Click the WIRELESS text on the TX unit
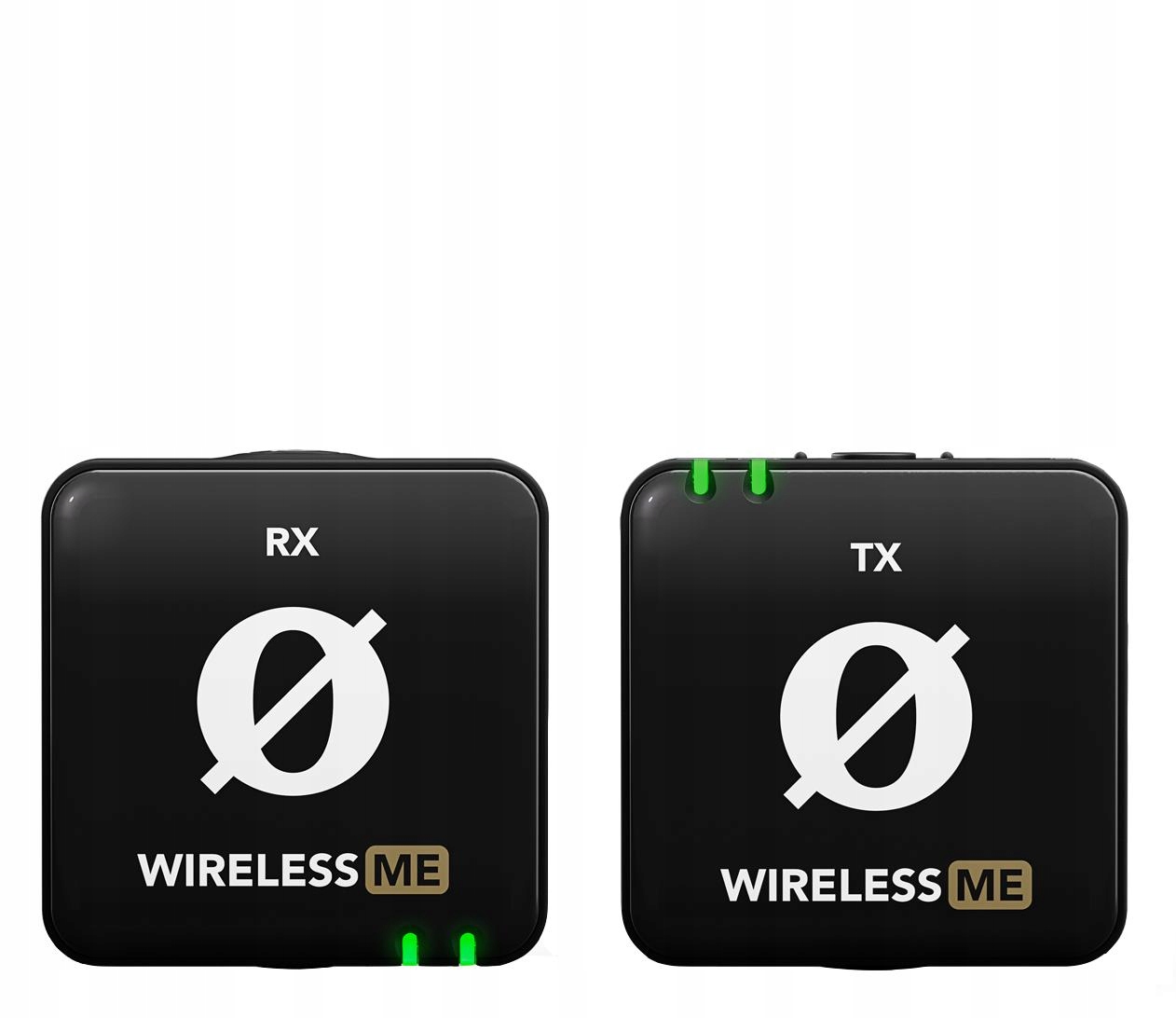Viewport: 1176px width, 1018px height. point(831,886)
